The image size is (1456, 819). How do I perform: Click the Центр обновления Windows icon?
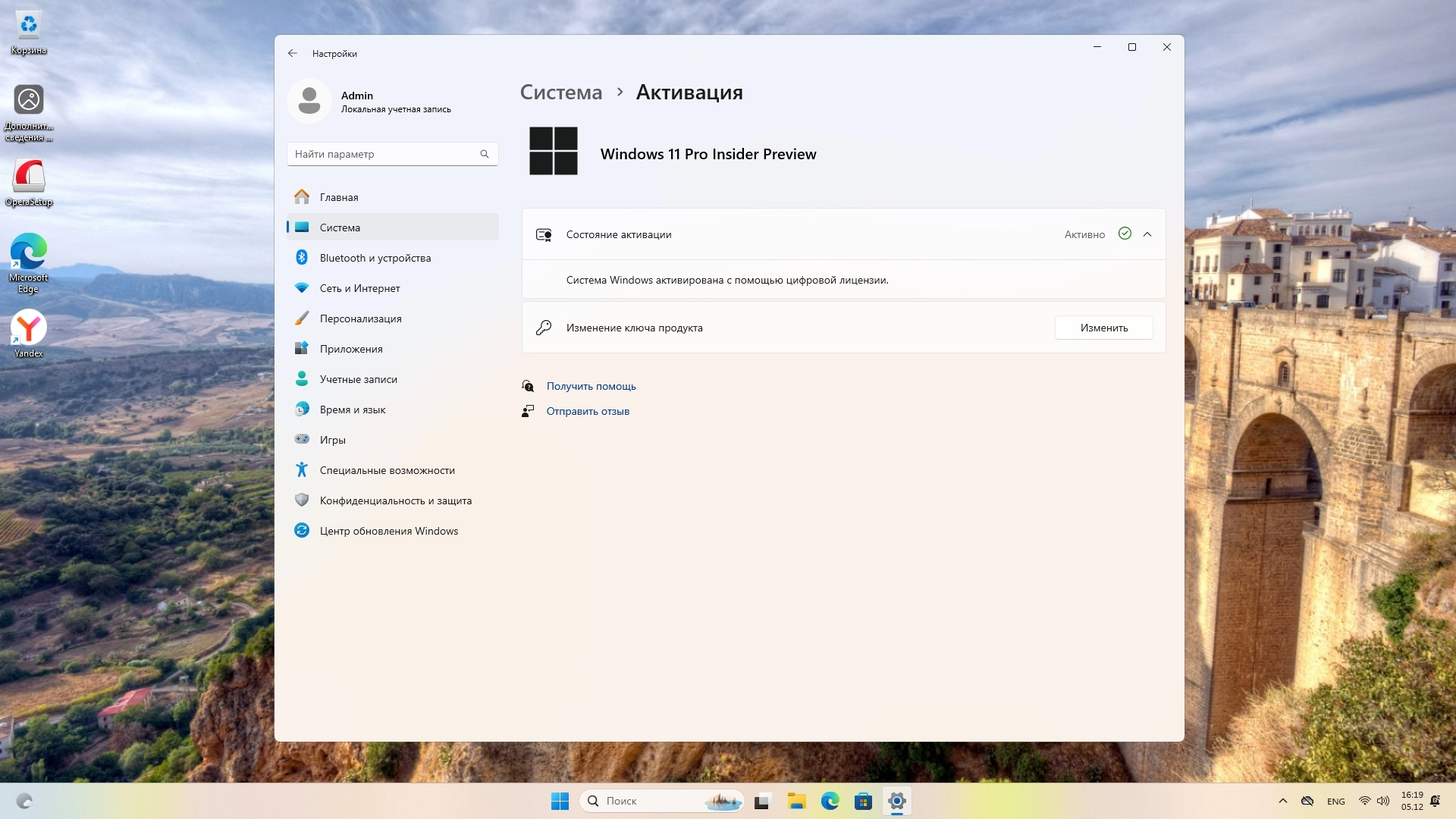pyautogui.click(x=302, y=531)
